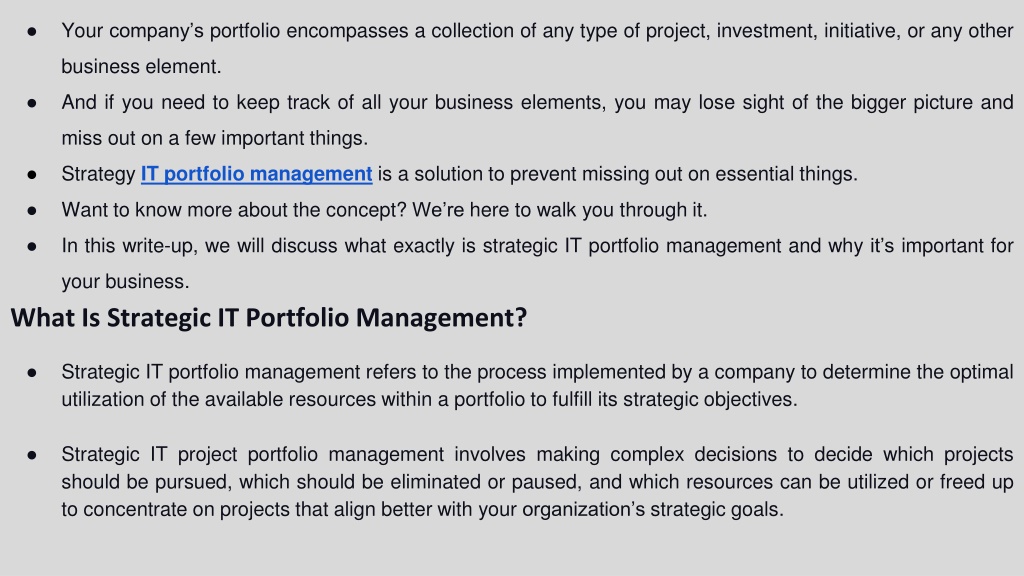
Task: Click the bullet marker beside 'Your company's portfolio'
Action: point(32,31)
